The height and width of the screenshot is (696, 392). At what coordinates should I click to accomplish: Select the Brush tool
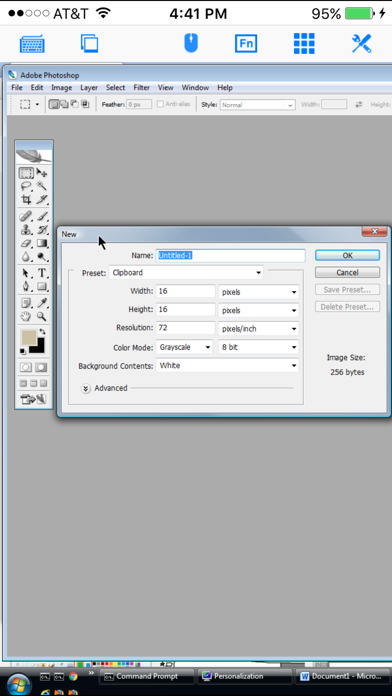pos(42,217)
